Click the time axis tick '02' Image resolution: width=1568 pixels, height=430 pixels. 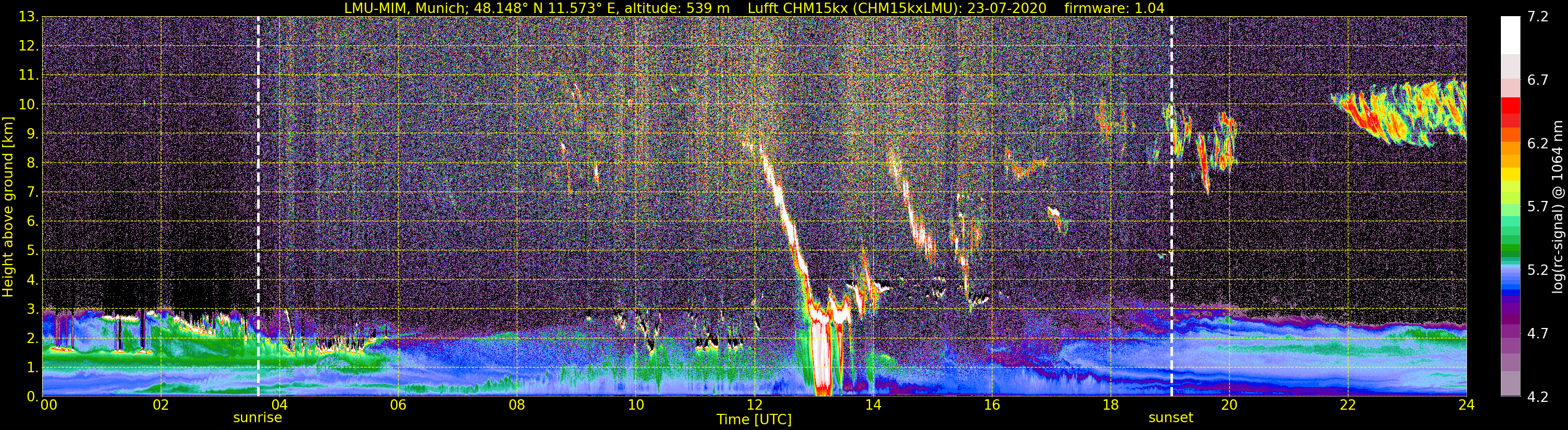coord(161,405)
